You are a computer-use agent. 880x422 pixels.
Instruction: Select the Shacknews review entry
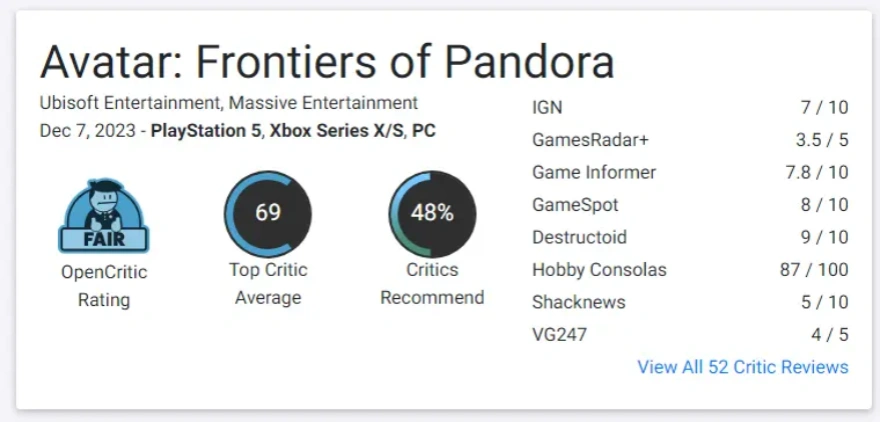click(579, 302)
